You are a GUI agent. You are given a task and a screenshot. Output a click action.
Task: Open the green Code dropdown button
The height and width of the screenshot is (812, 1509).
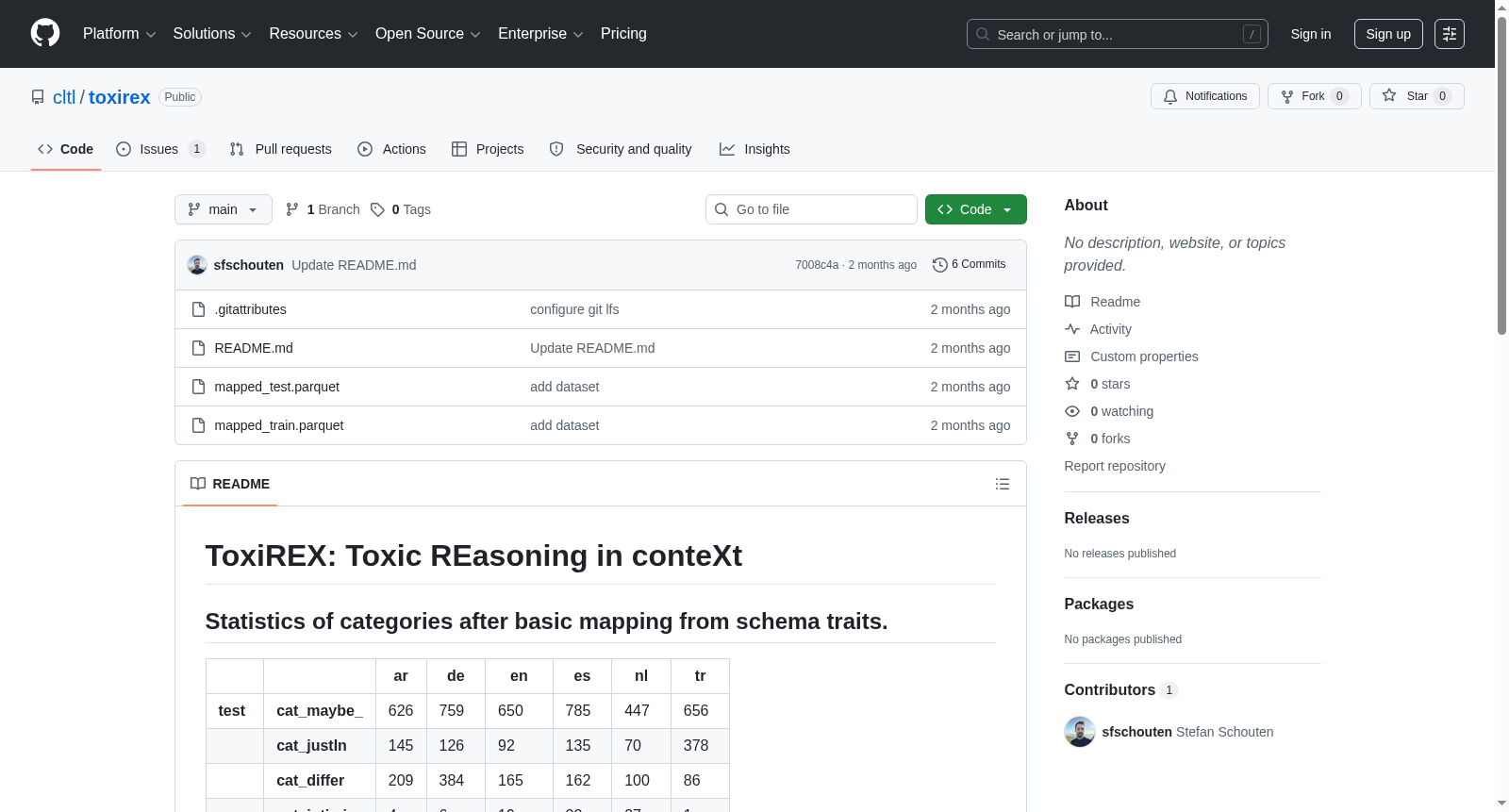pyautogui.click(x=976, y=209)
